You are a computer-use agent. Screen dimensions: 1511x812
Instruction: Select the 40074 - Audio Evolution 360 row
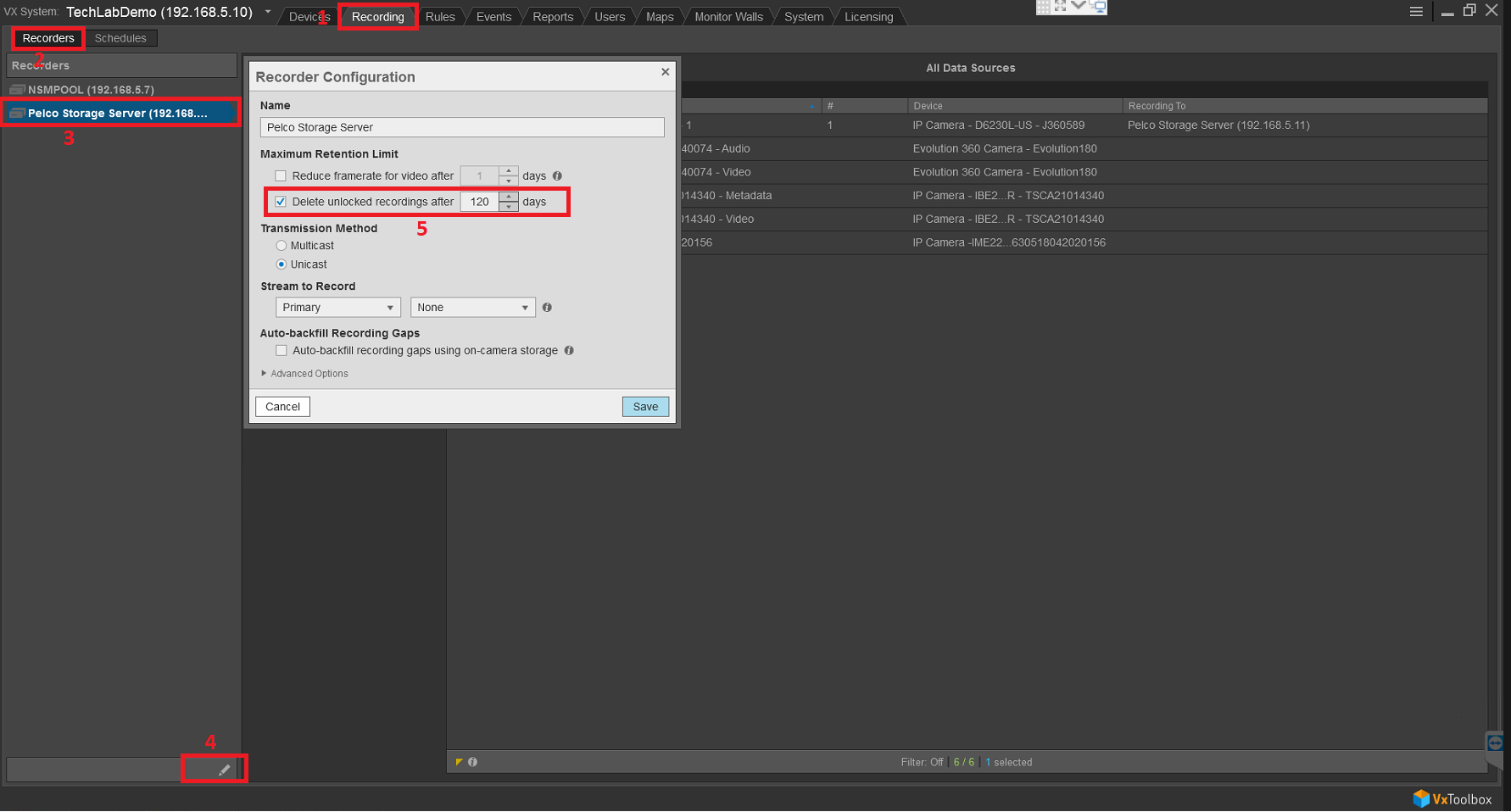1084,148
